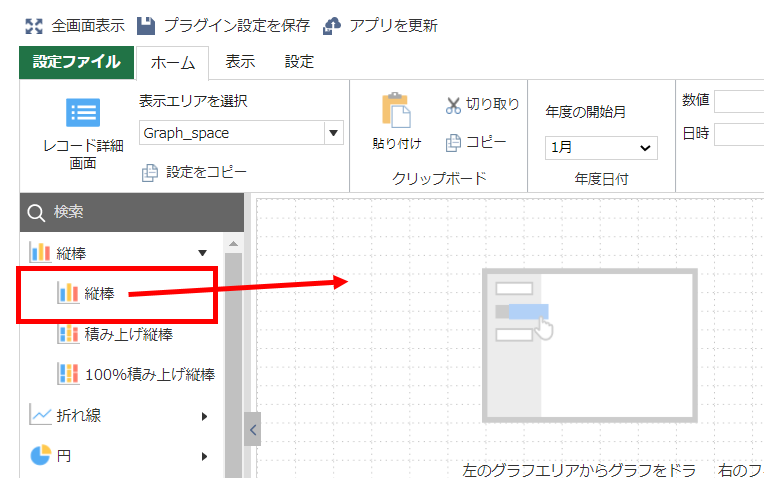Select 100%積み上げ縦棒 list item text
Image resolution: width=764 pixels, height=478 pixels.
150,374
